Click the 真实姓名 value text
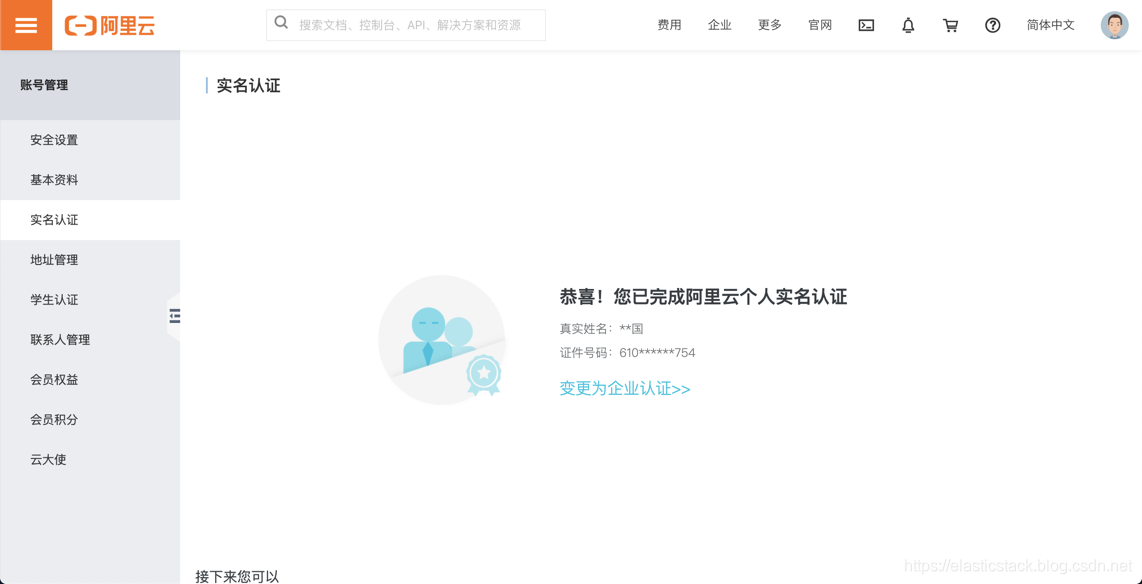The height and width of the screenshot is (584, 1142). tap(631, 328)
